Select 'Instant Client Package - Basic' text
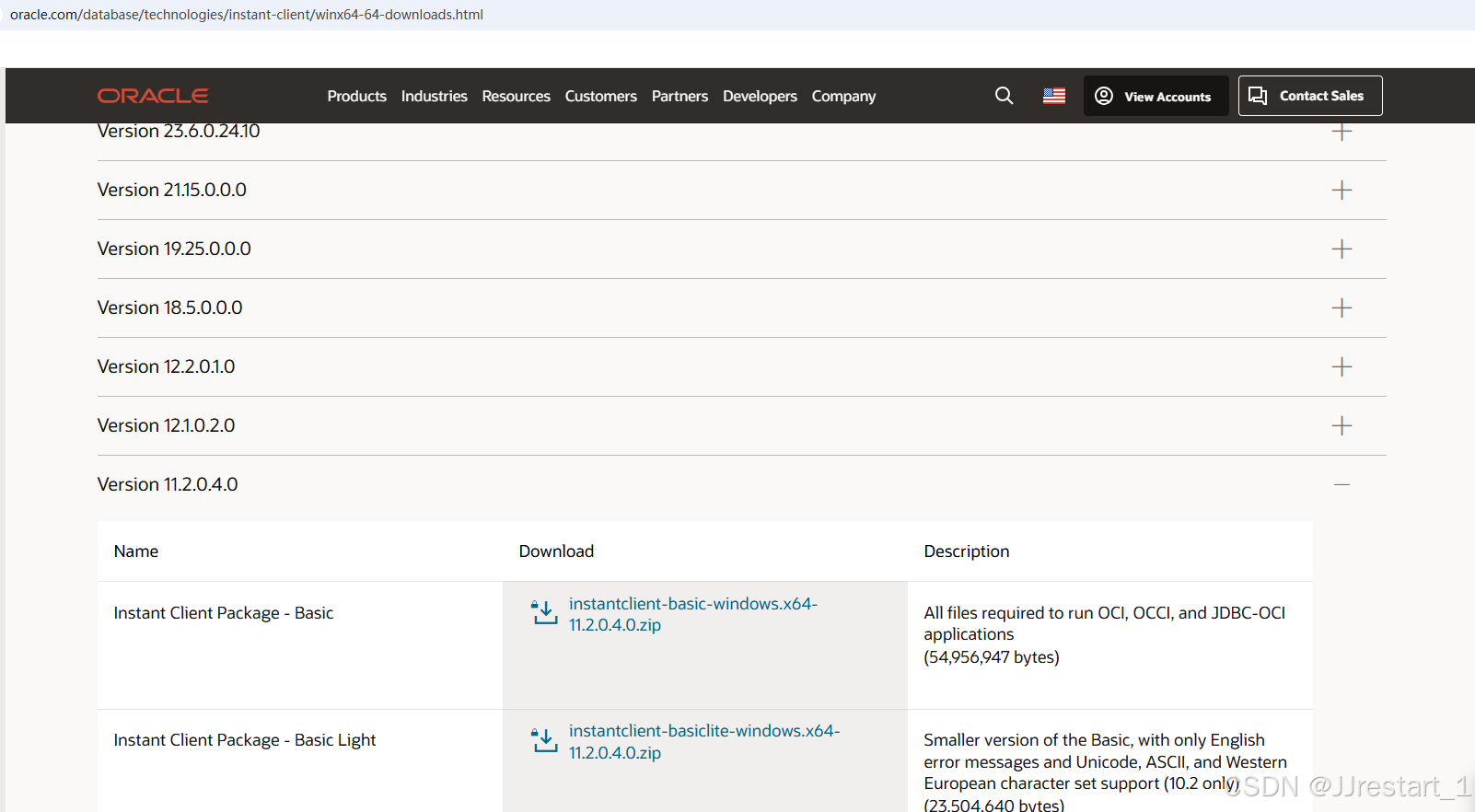The width and height of the screenshot is (1475, 812). coord(224,613)
